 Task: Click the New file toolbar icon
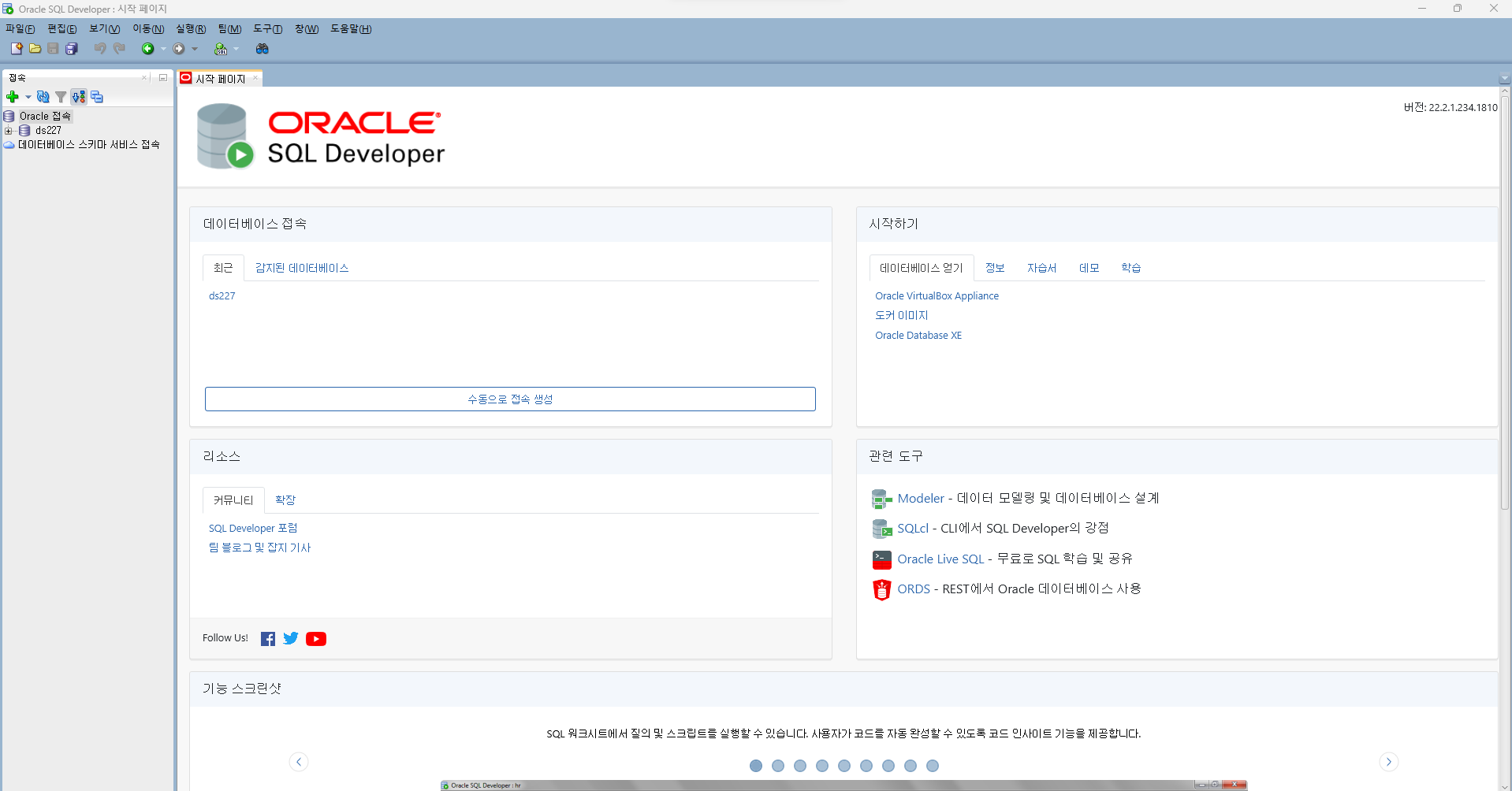point(17,49)
